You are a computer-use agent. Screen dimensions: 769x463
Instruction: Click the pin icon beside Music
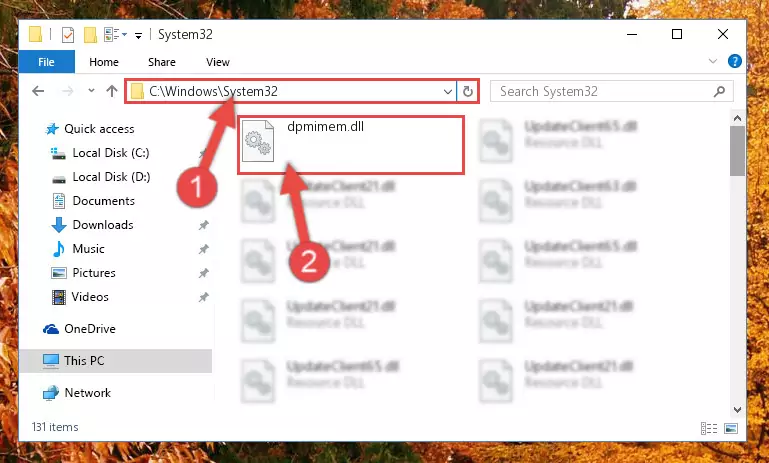tap(204, 249)
